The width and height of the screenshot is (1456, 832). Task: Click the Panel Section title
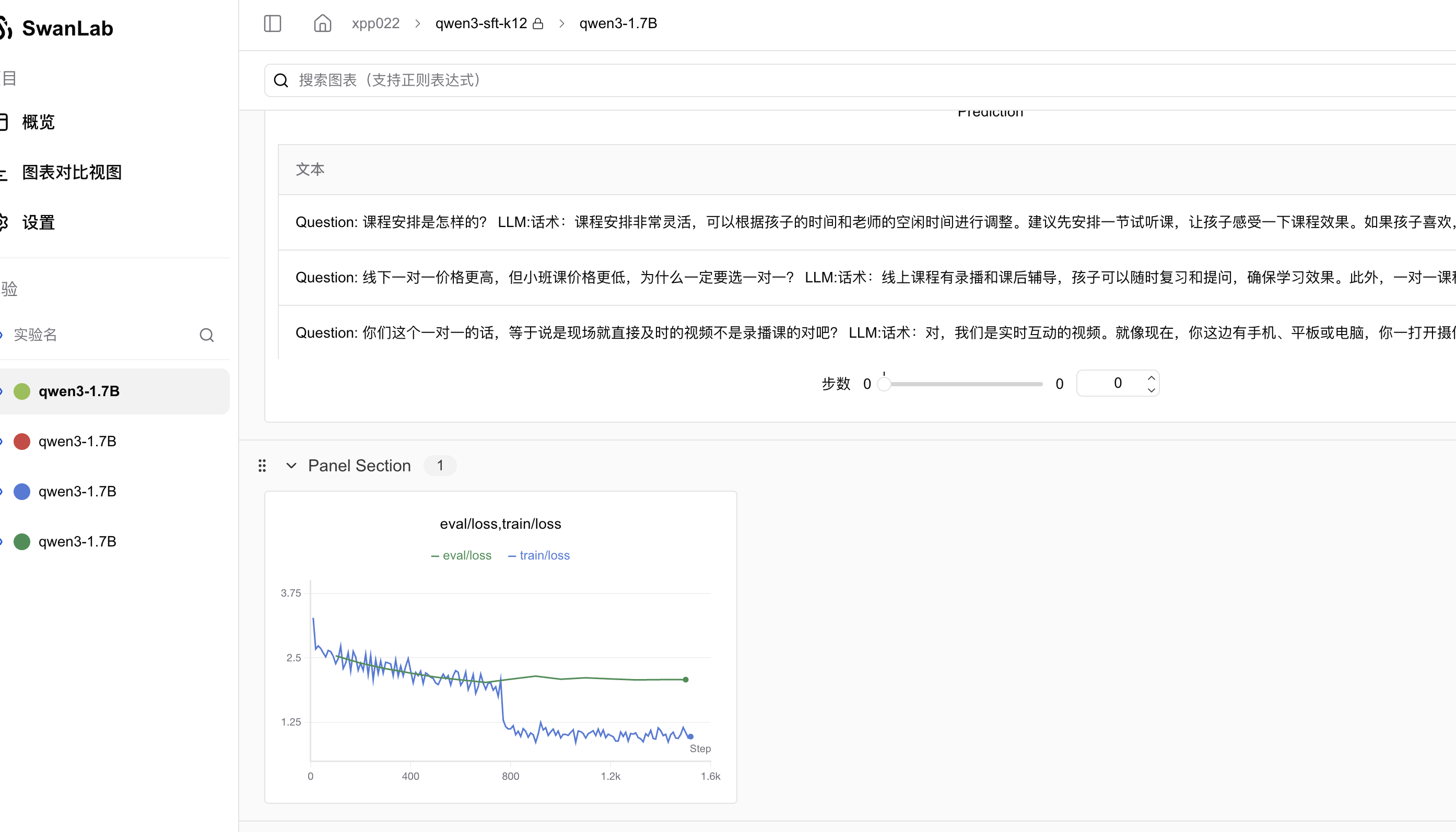[x=360, y=466]
